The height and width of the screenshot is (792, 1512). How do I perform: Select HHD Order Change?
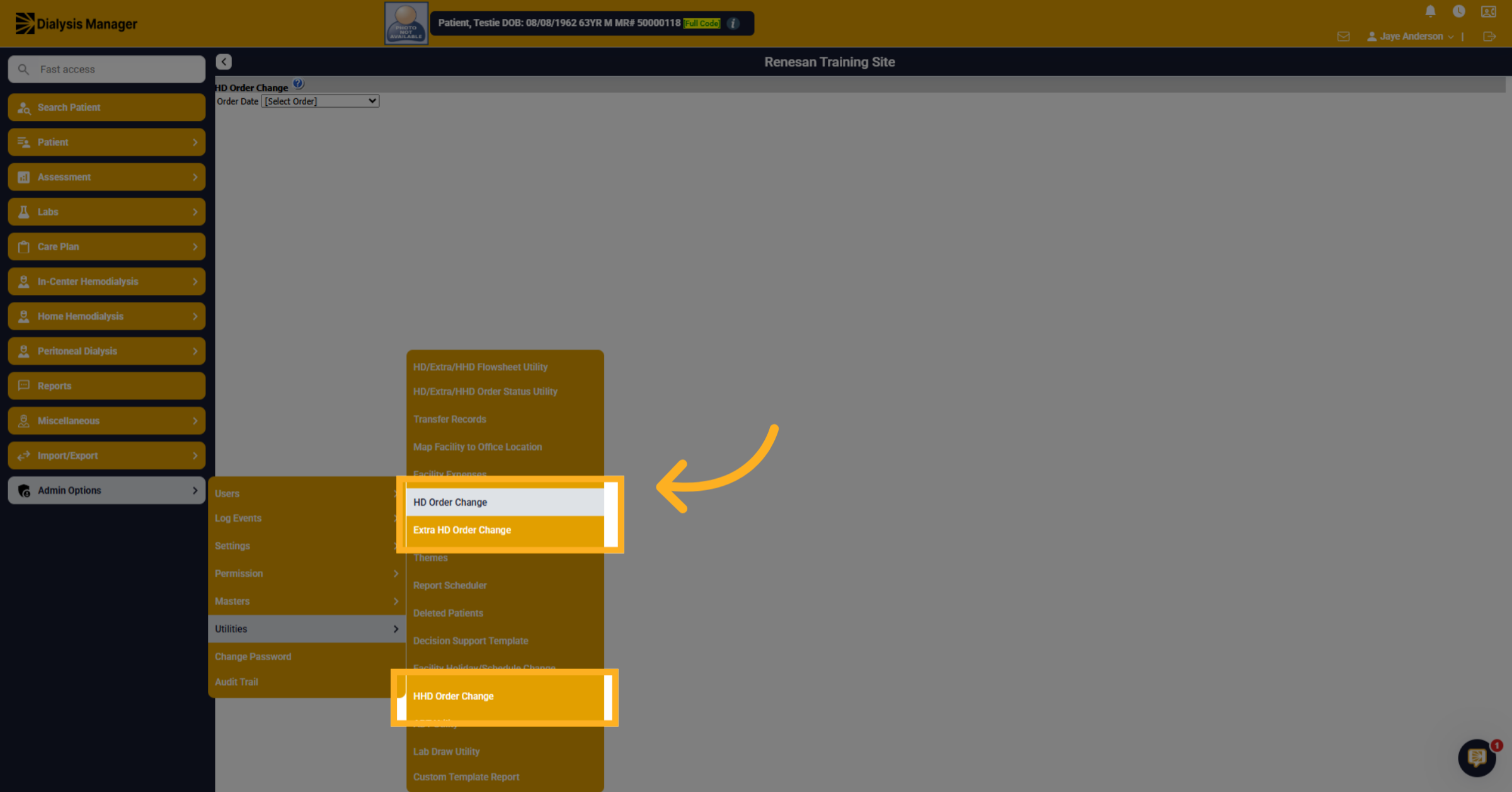tap(505, 696)
